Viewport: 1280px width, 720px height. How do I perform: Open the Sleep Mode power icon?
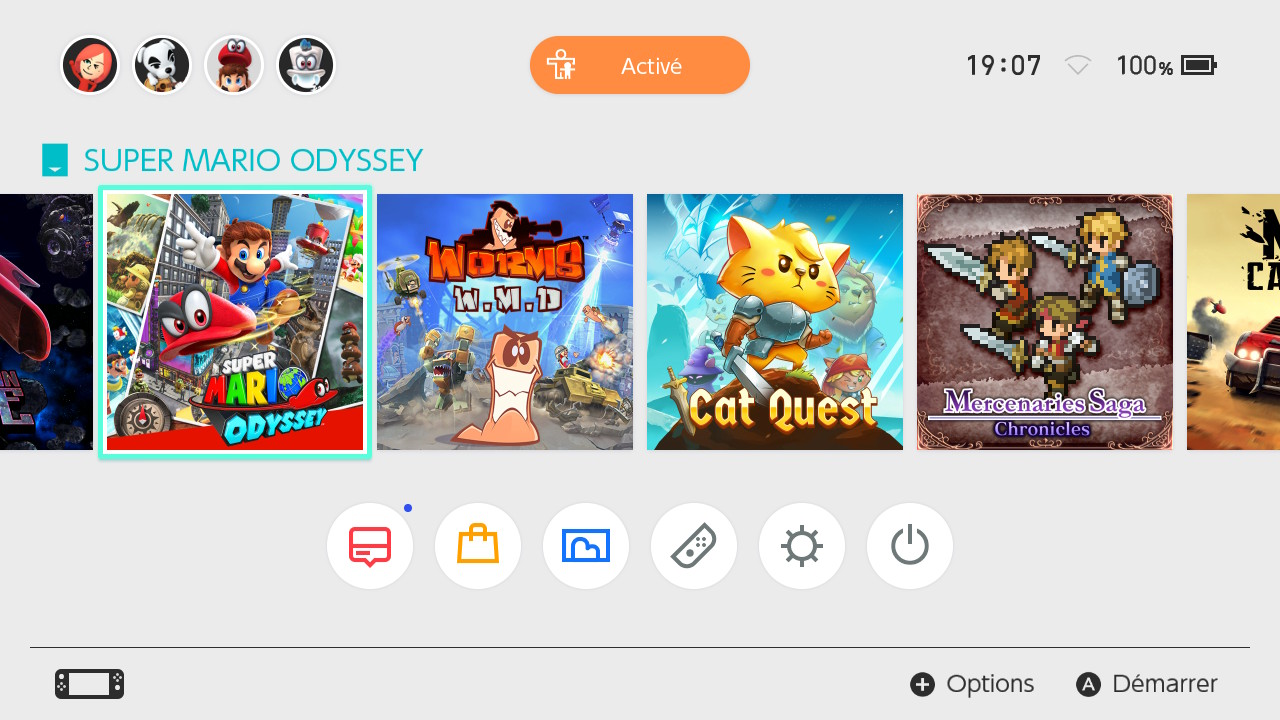[x=910, y=546]
